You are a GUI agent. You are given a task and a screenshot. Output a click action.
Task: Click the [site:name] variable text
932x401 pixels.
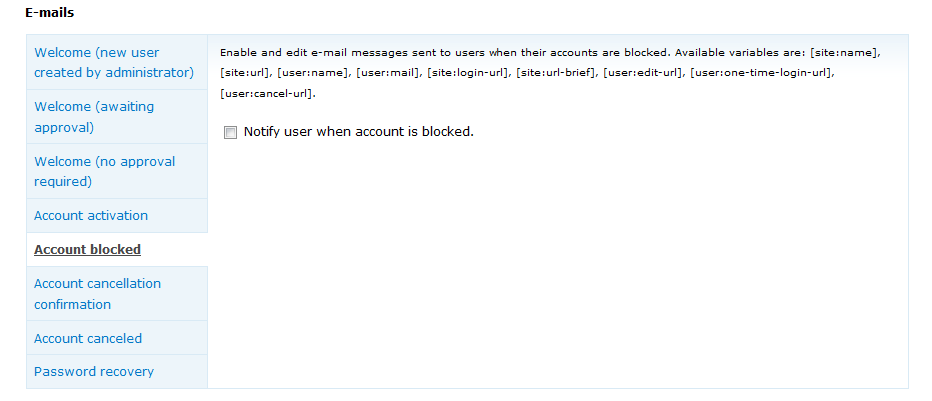tap(845, 50)
